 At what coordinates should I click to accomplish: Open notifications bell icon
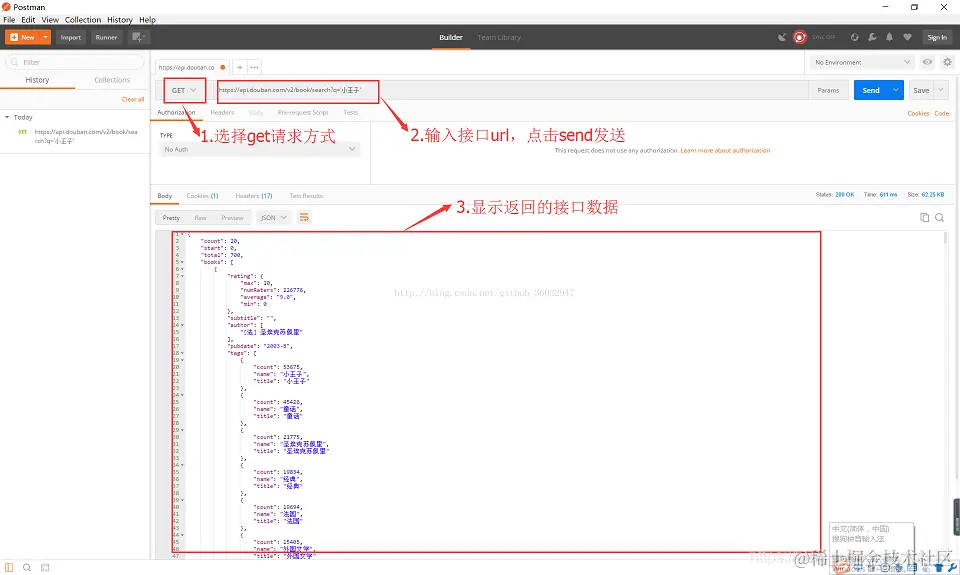click(889, 37)
